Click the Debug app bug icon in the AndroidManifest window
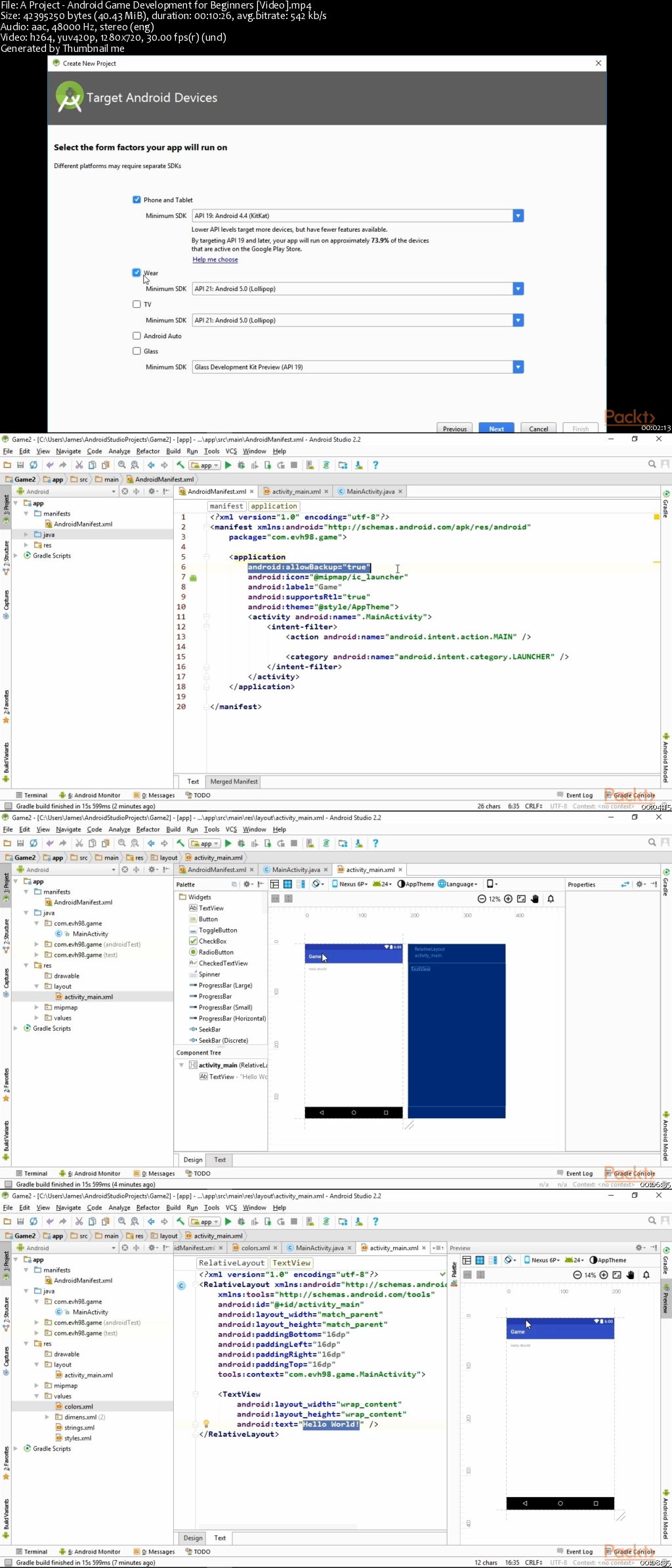The height and width of the screenshot is (1568, 672). (x=241, y=465)
